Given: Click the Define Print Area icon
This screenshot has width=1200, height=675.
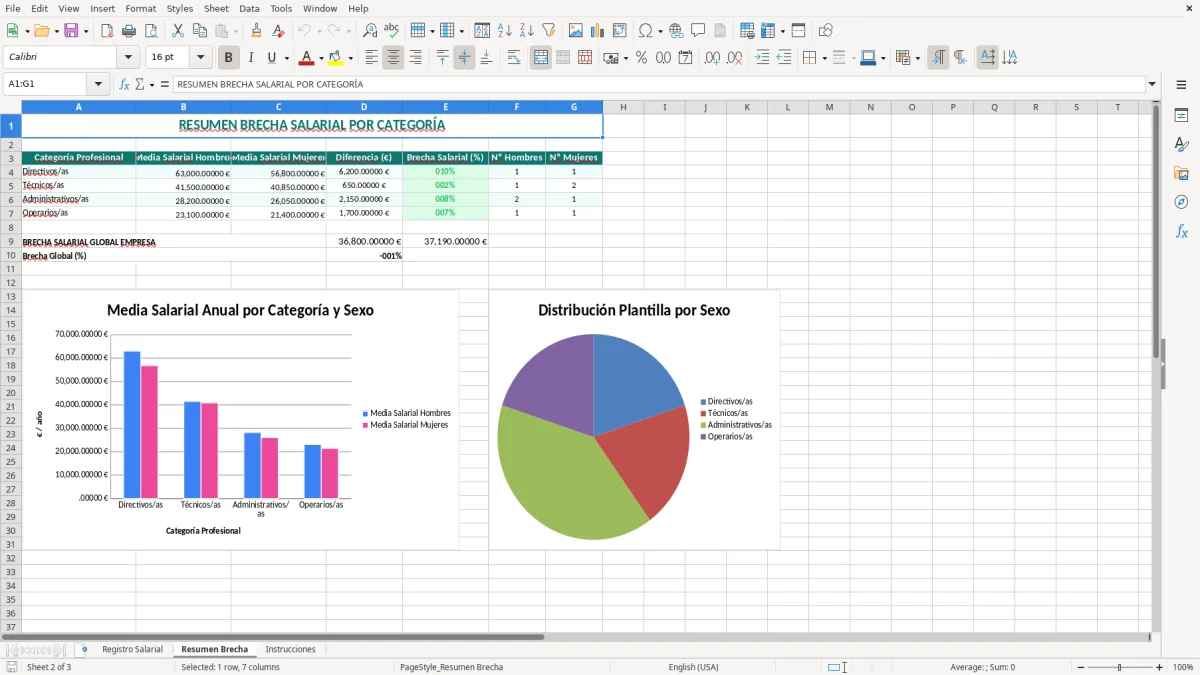Looking at the screenshot, I should 746,31.
